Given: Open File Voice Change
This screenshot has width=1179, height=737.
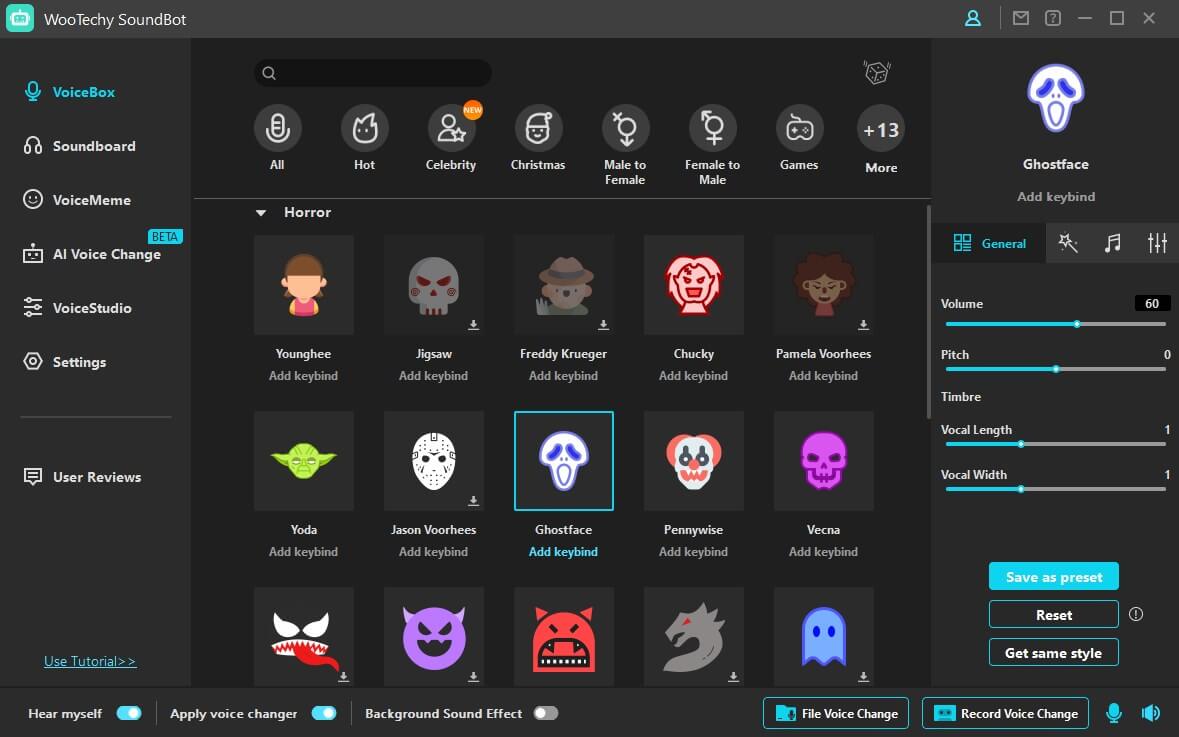Looking at the screenshot, I should click(x=836, y=713).
